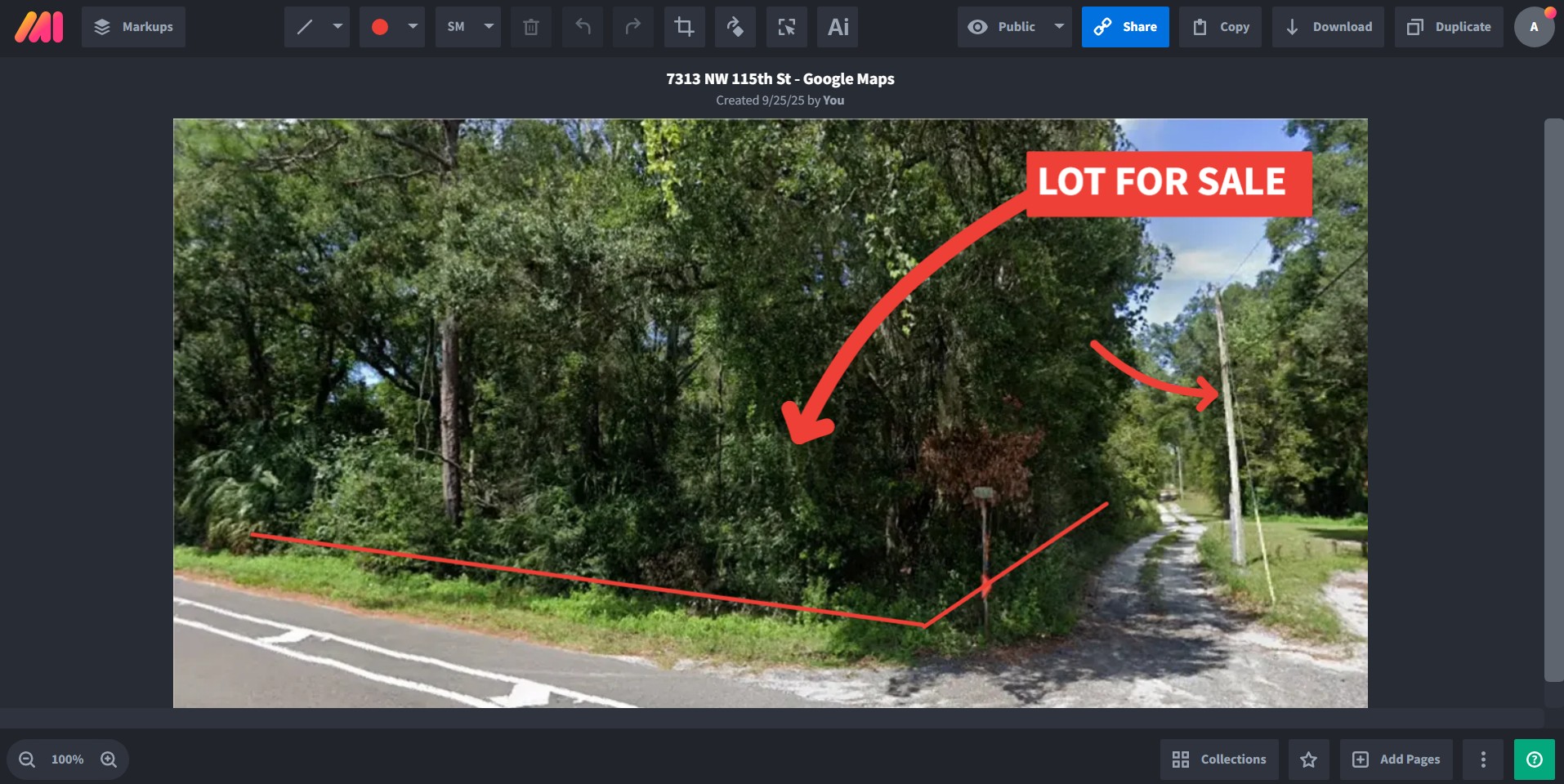Open the AI tool
This screenshot has width=1564, height=784.
click(x=838, y=27)
